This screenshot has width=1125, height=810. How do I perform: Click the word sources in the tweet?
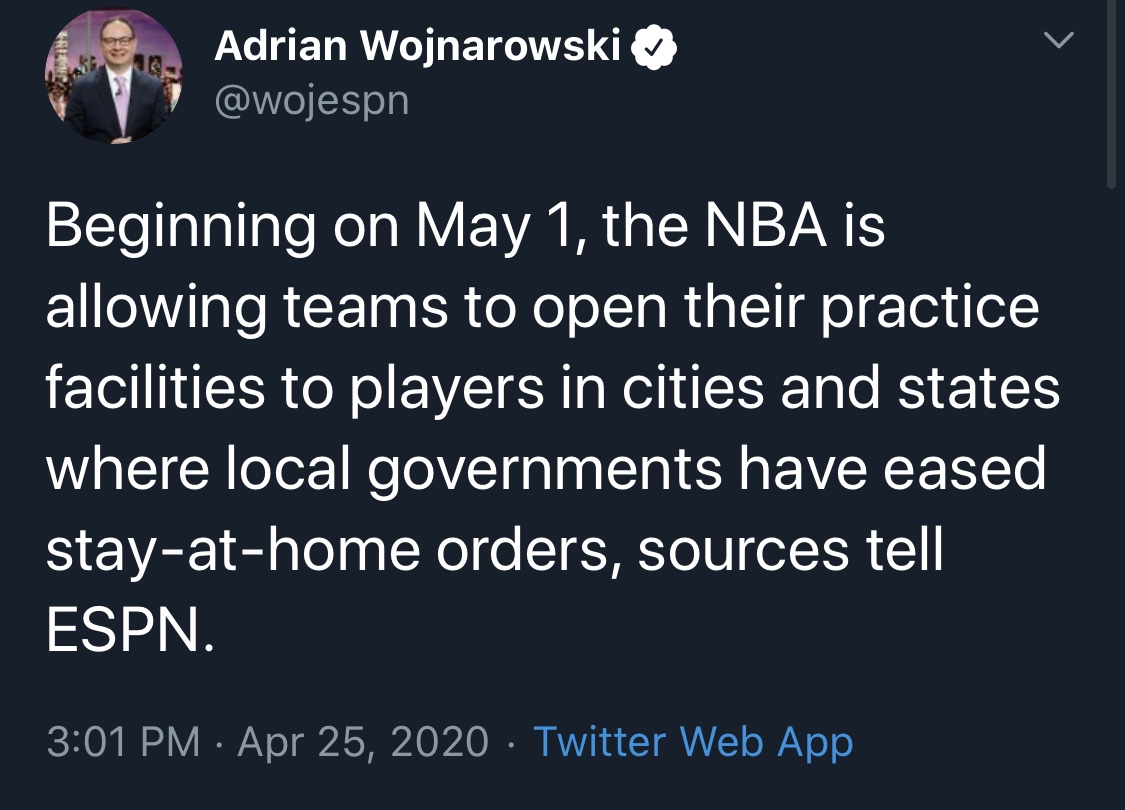[743, 552]
